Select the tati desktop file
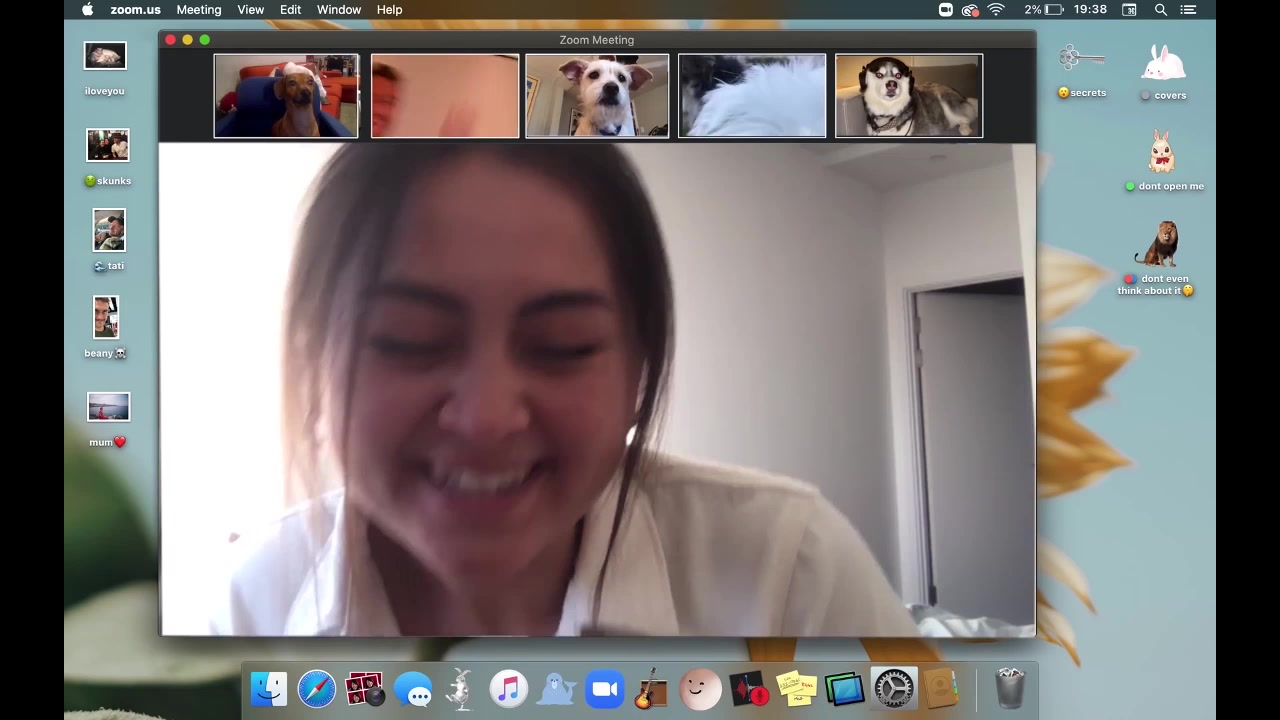1280x720 pixels. [x=109, y=240]
